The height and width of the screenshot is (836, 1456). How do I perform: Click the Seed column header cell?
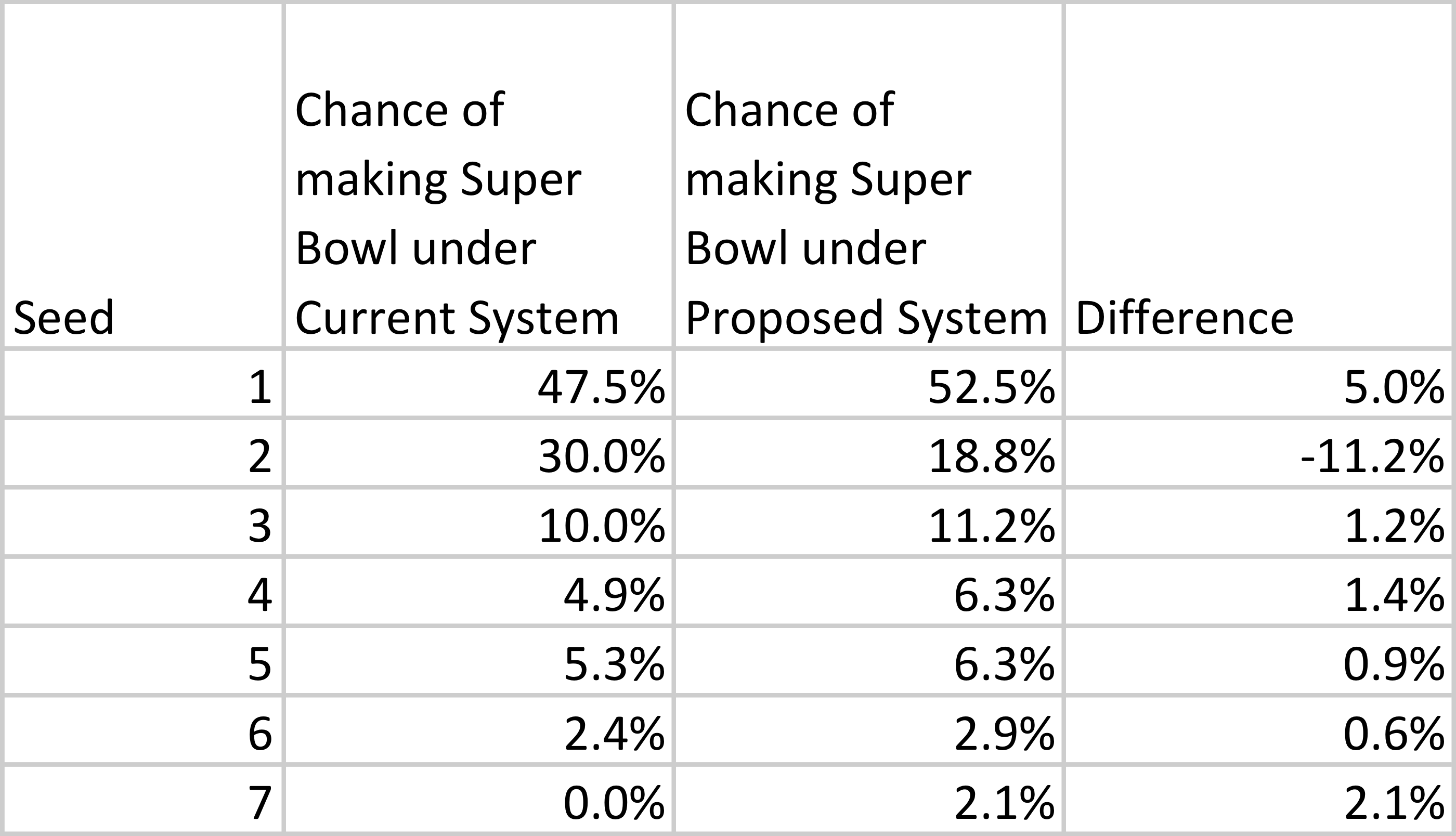coord(144,175)
